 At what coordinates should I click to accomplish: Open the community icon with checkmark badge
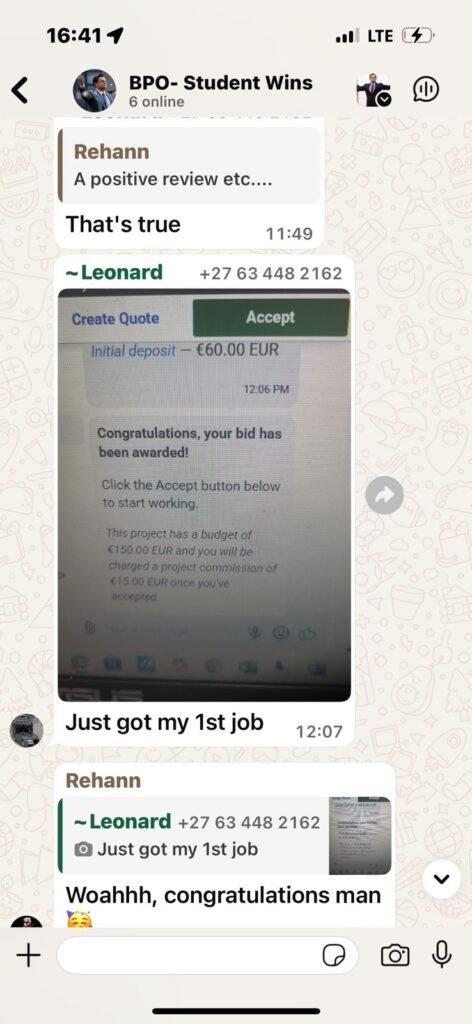pos(373,90)
